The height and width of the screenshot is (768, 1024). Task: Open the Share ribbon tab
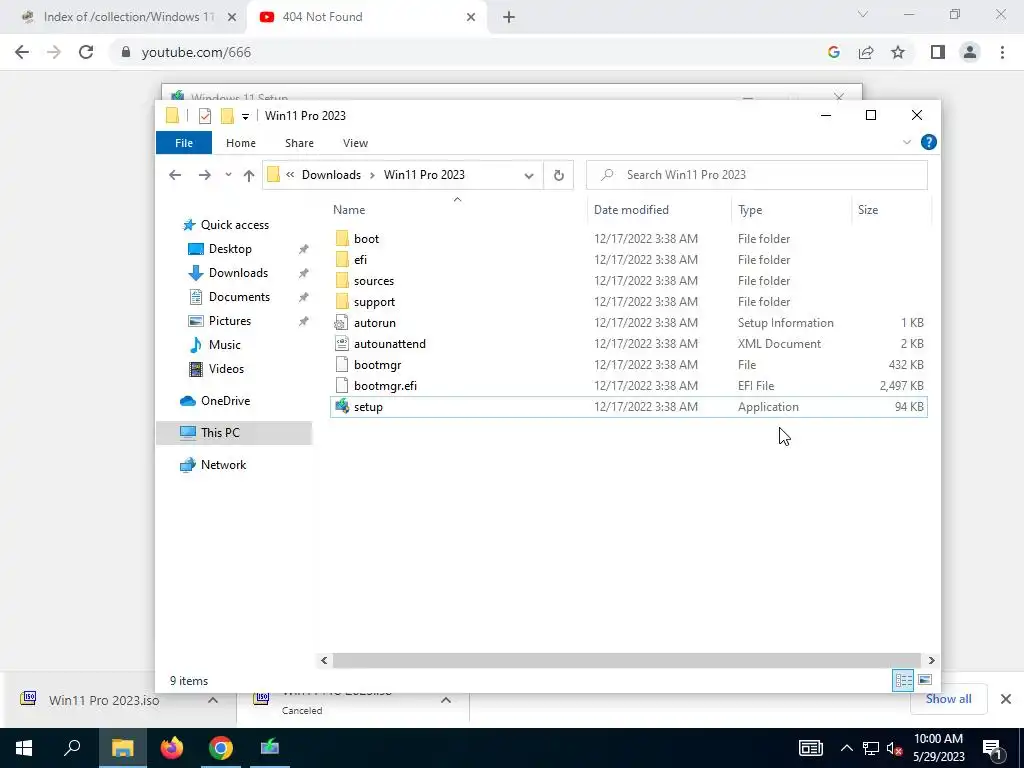[299, 143]
